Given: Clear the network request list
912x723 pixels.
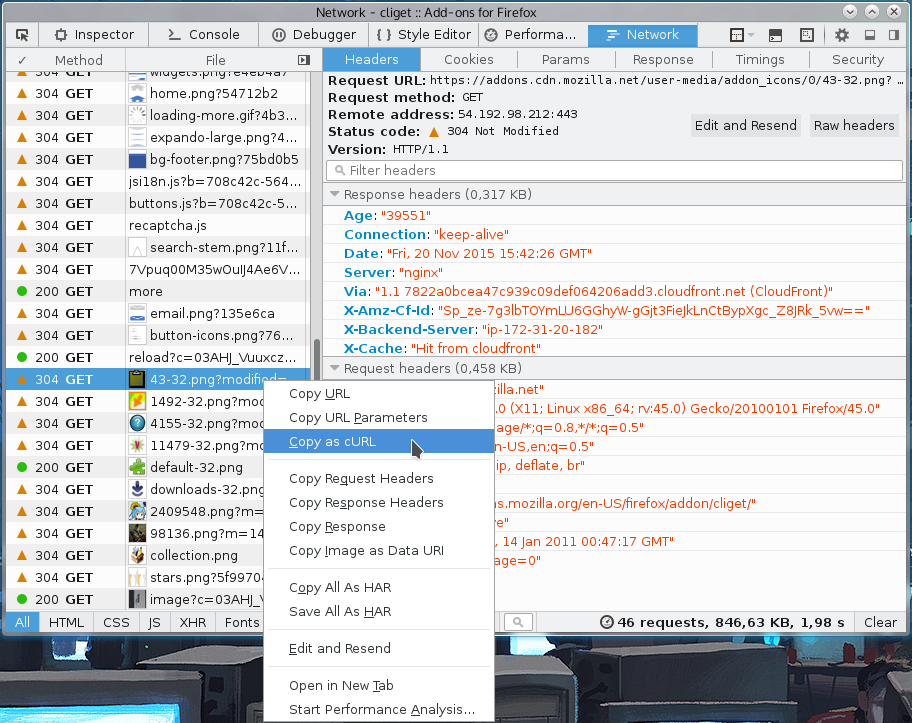Looking at the screenshot, I should tap(879, 621).
